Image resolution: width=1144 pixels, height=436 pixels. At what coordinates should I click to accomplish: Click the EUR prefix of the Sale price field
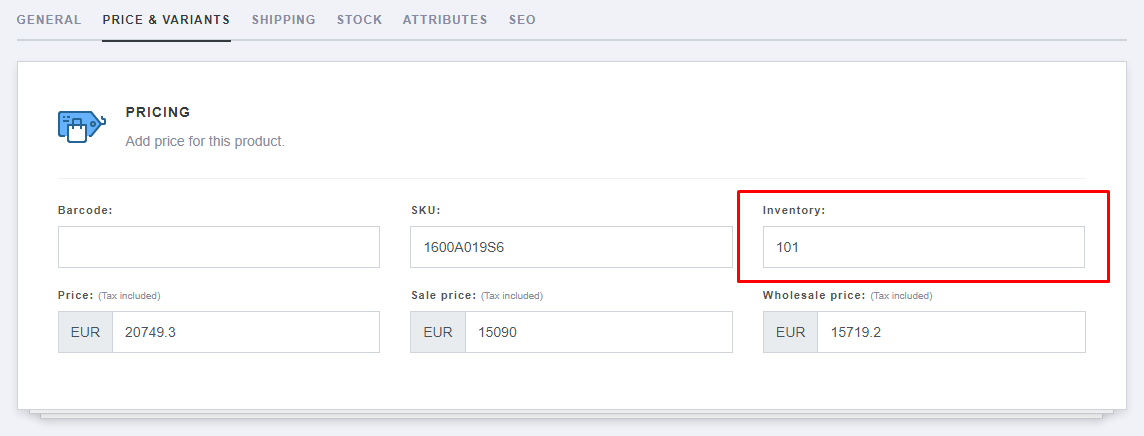(438, 332)
